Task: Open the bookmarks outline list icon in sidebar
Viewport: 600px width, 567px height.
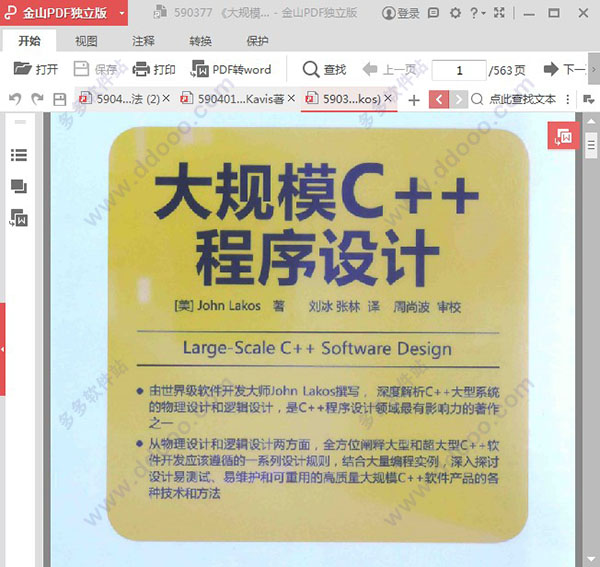Action: tap(19, 155)
